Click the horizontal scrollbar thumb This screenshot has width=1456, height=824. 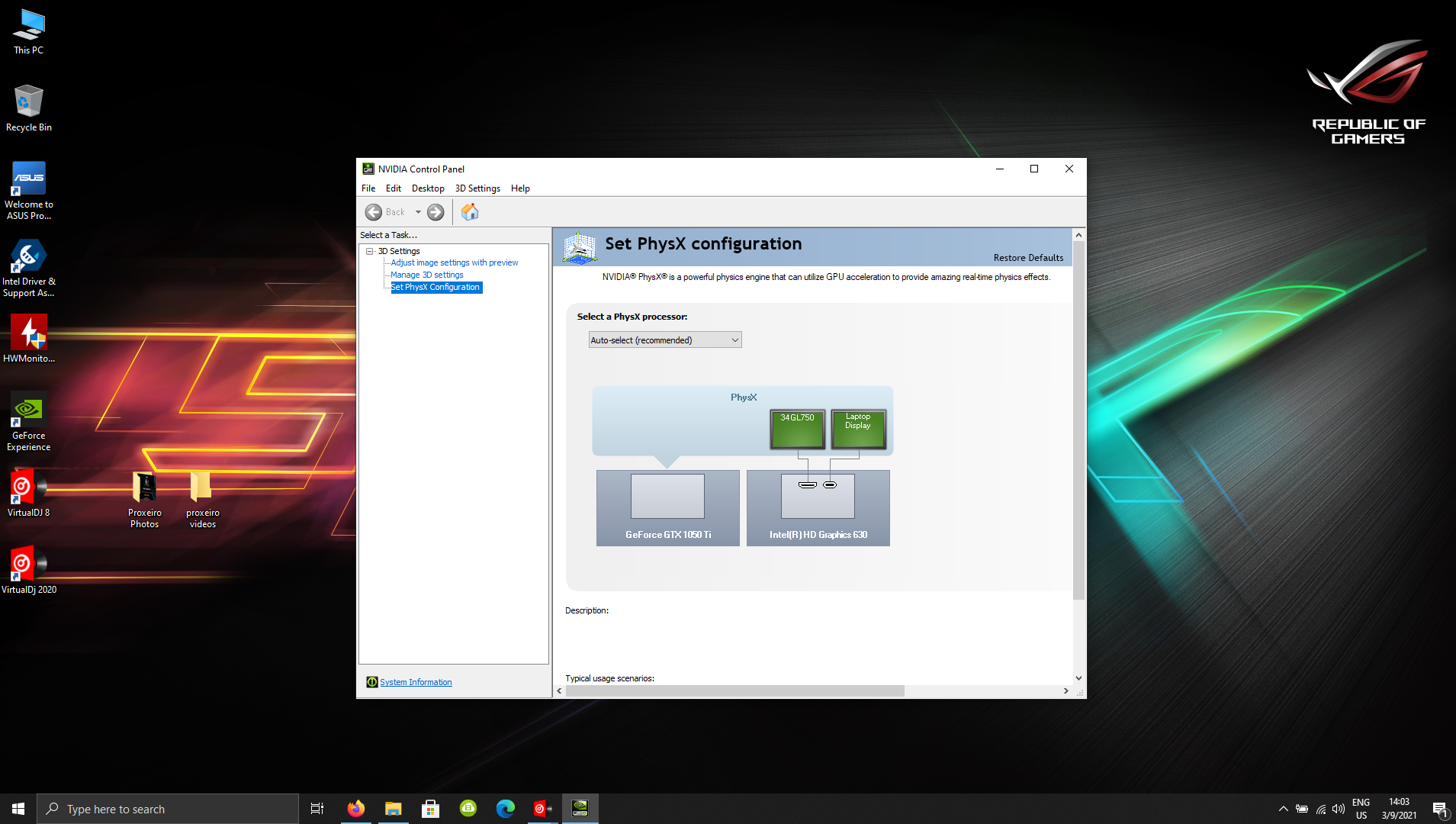(x=734, y=691)
